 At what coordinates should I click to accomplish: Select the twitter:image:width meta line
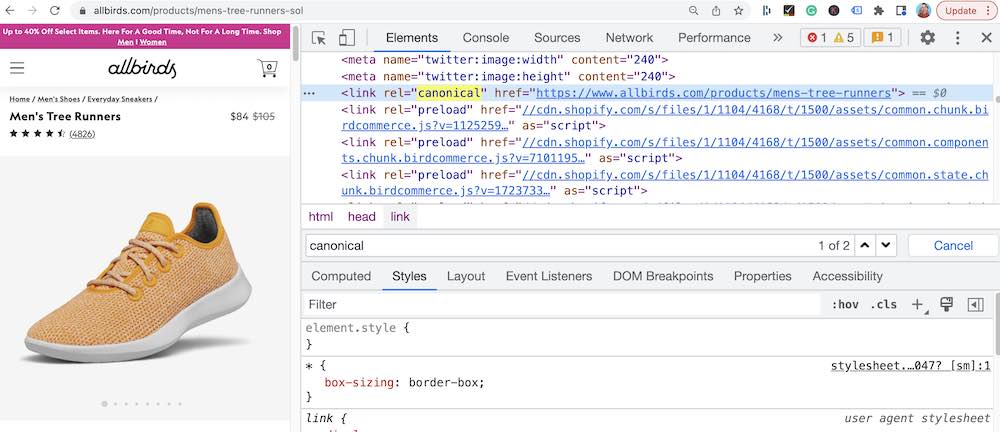tap(504, 60)
